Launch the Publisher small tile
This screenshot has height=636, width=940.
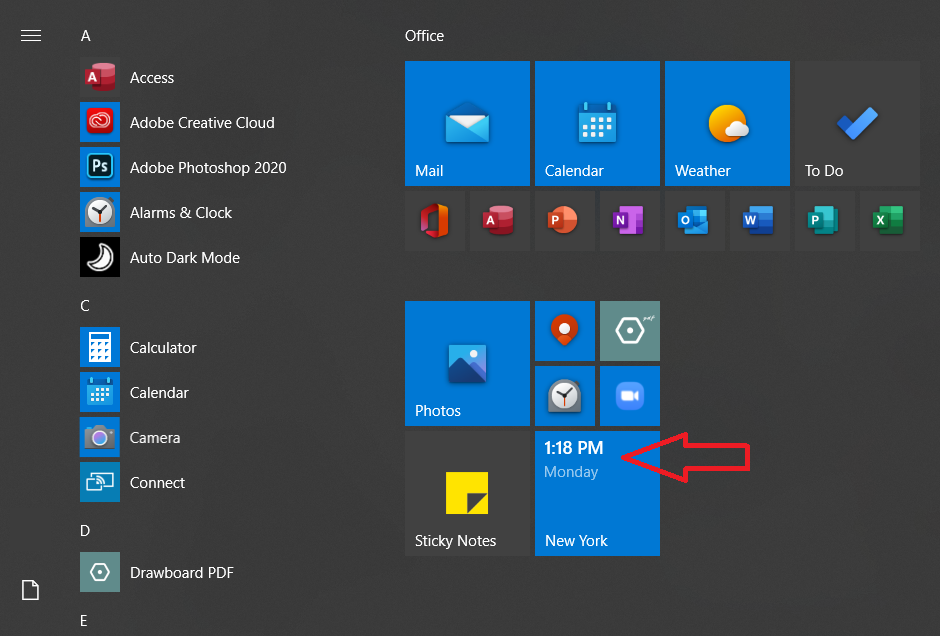point(825,221)
